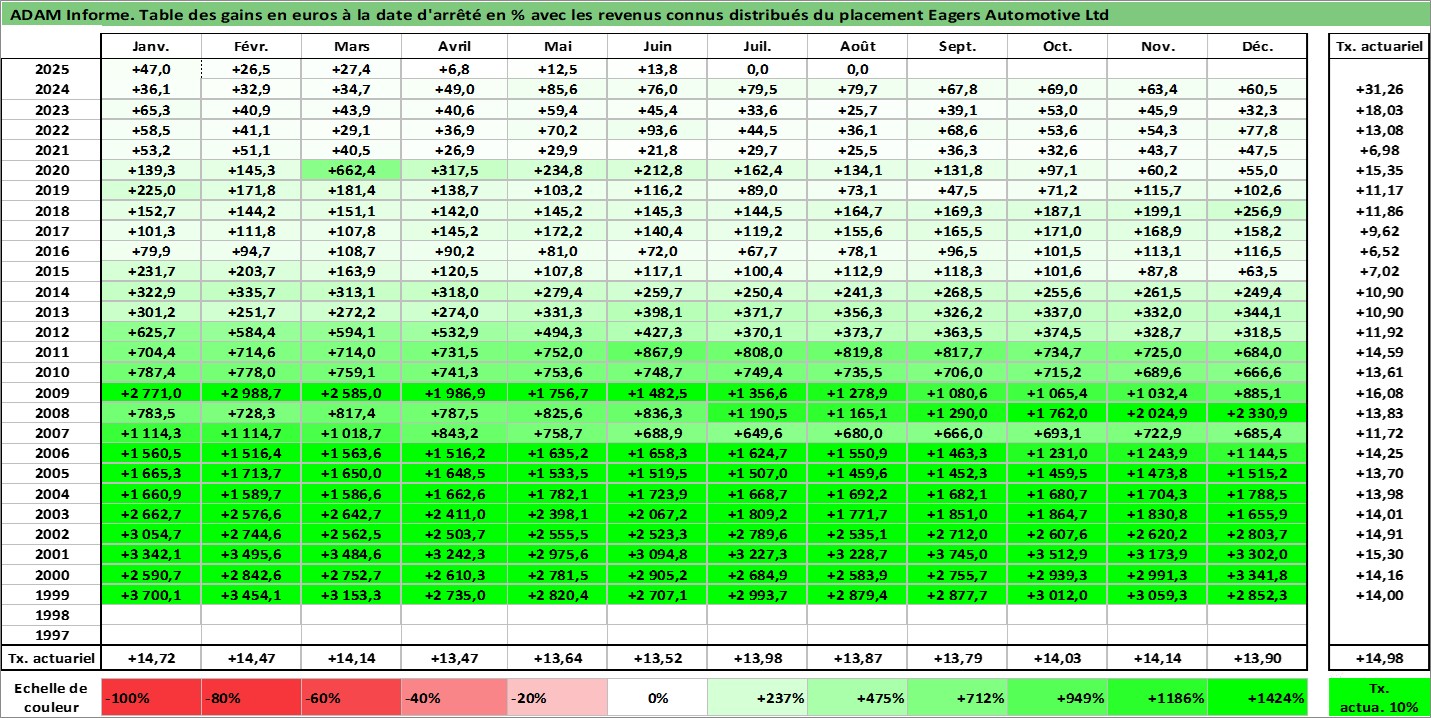Select the +3 054,7 cell in 2002 Janv.
Viewport: 1431px width, 718px height.
151,534
